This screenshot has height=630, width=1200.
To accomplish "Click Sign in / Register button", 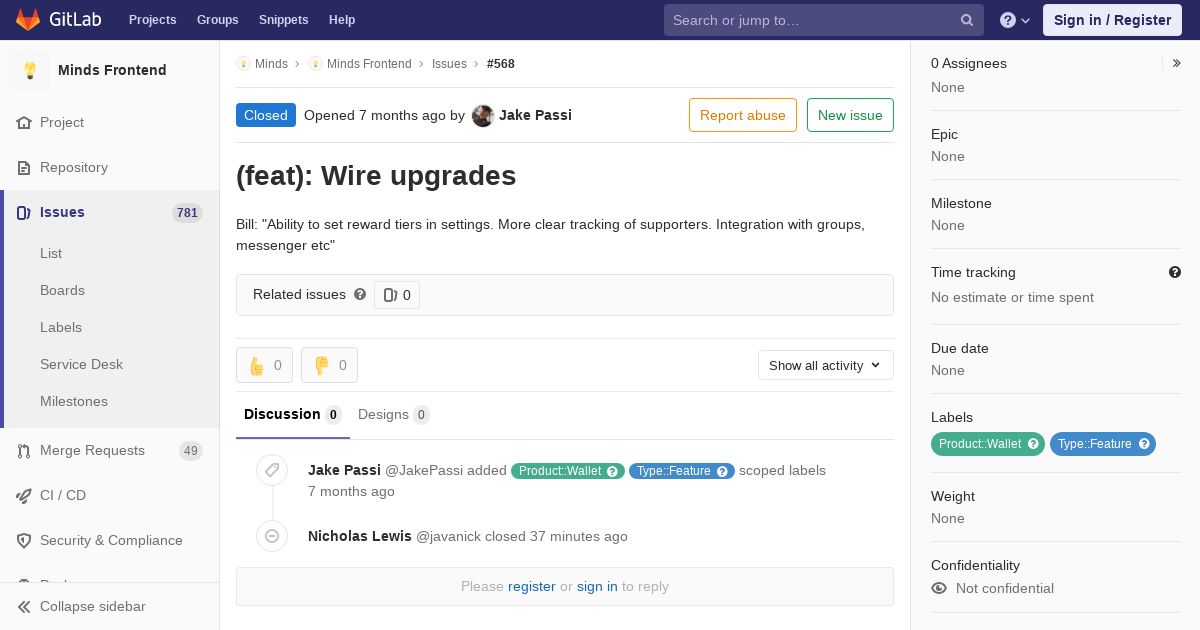I will 1112,20.
